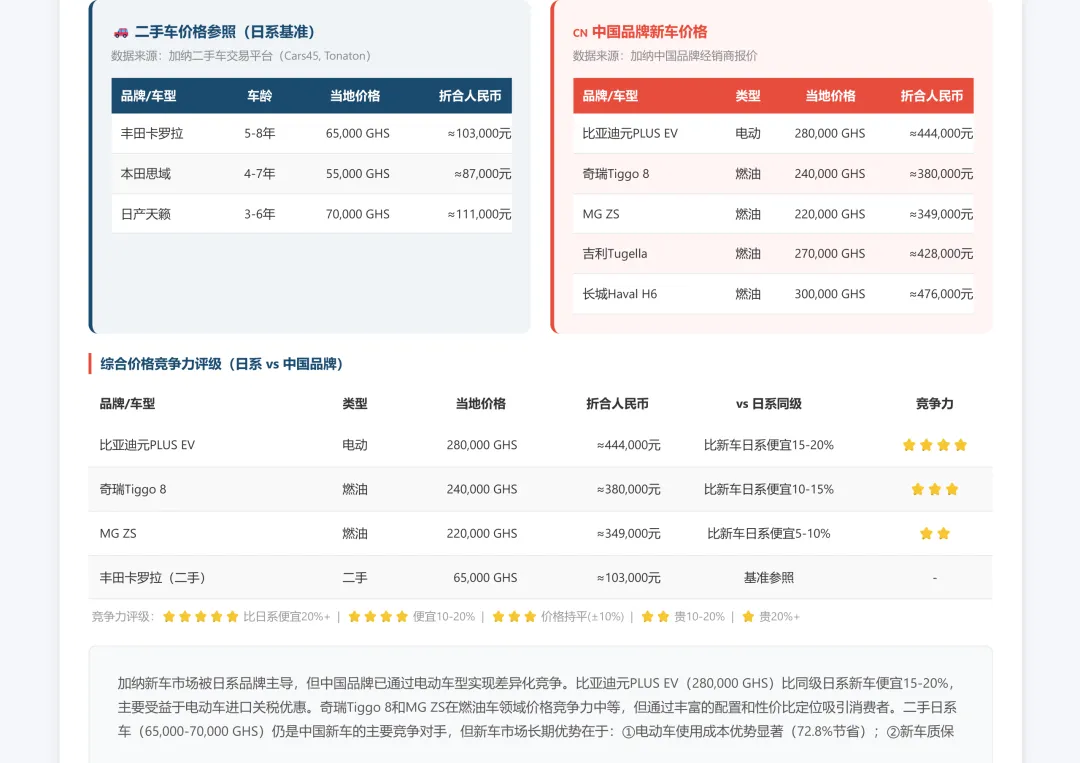
Task: Click the 300,000 GHS price
Action: (x=829, y=294)
